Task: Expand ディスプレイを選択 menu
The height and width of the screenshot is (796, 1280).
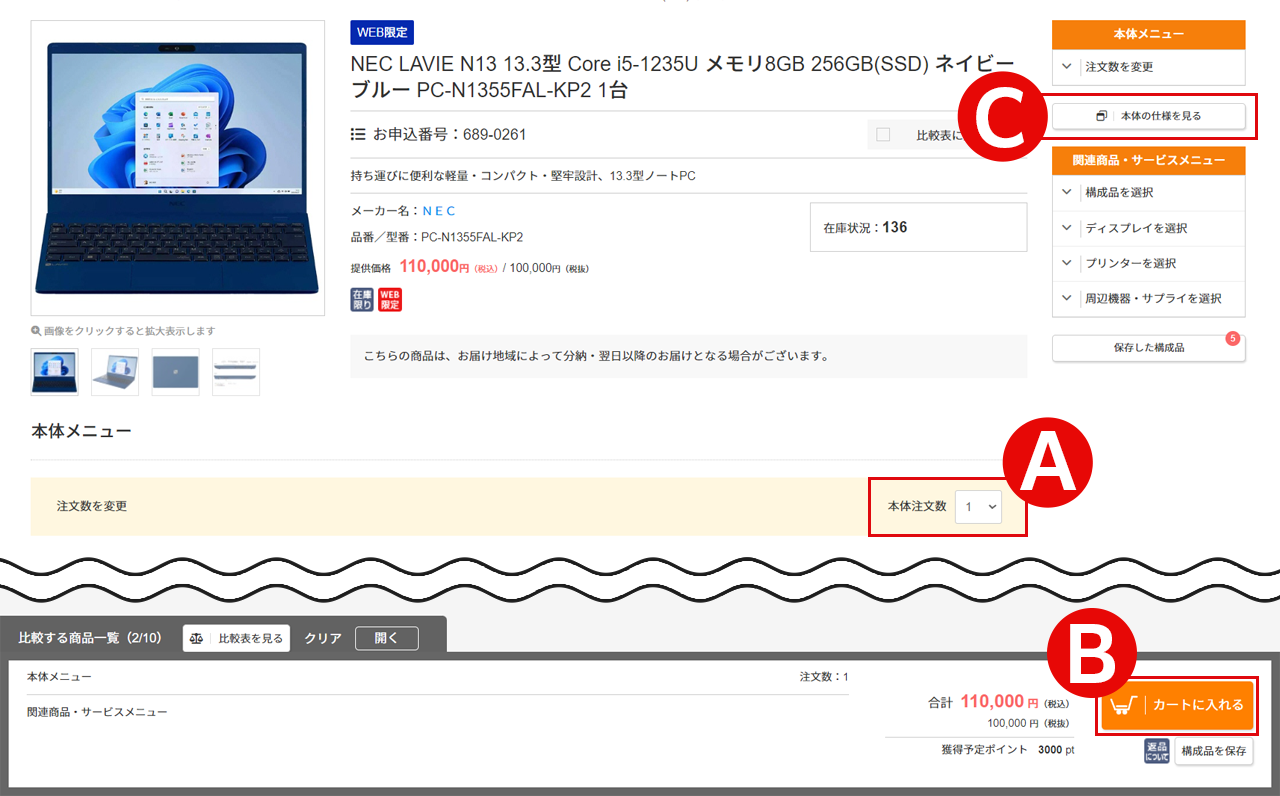Action: pos(1149,228)
